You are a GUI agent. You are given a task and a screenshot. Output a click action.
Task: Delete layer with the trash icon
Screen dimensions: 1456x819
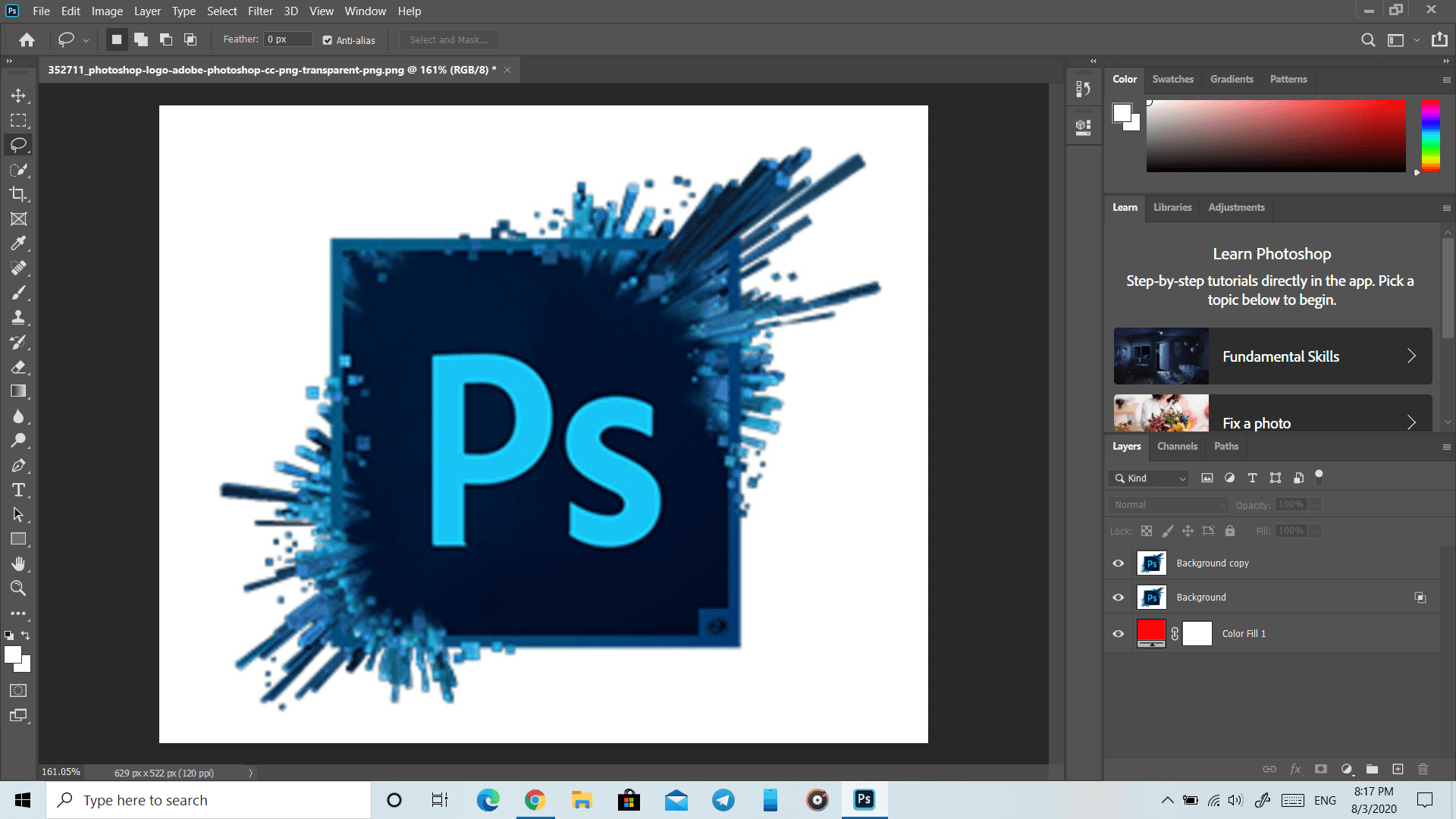(1423, 769)
